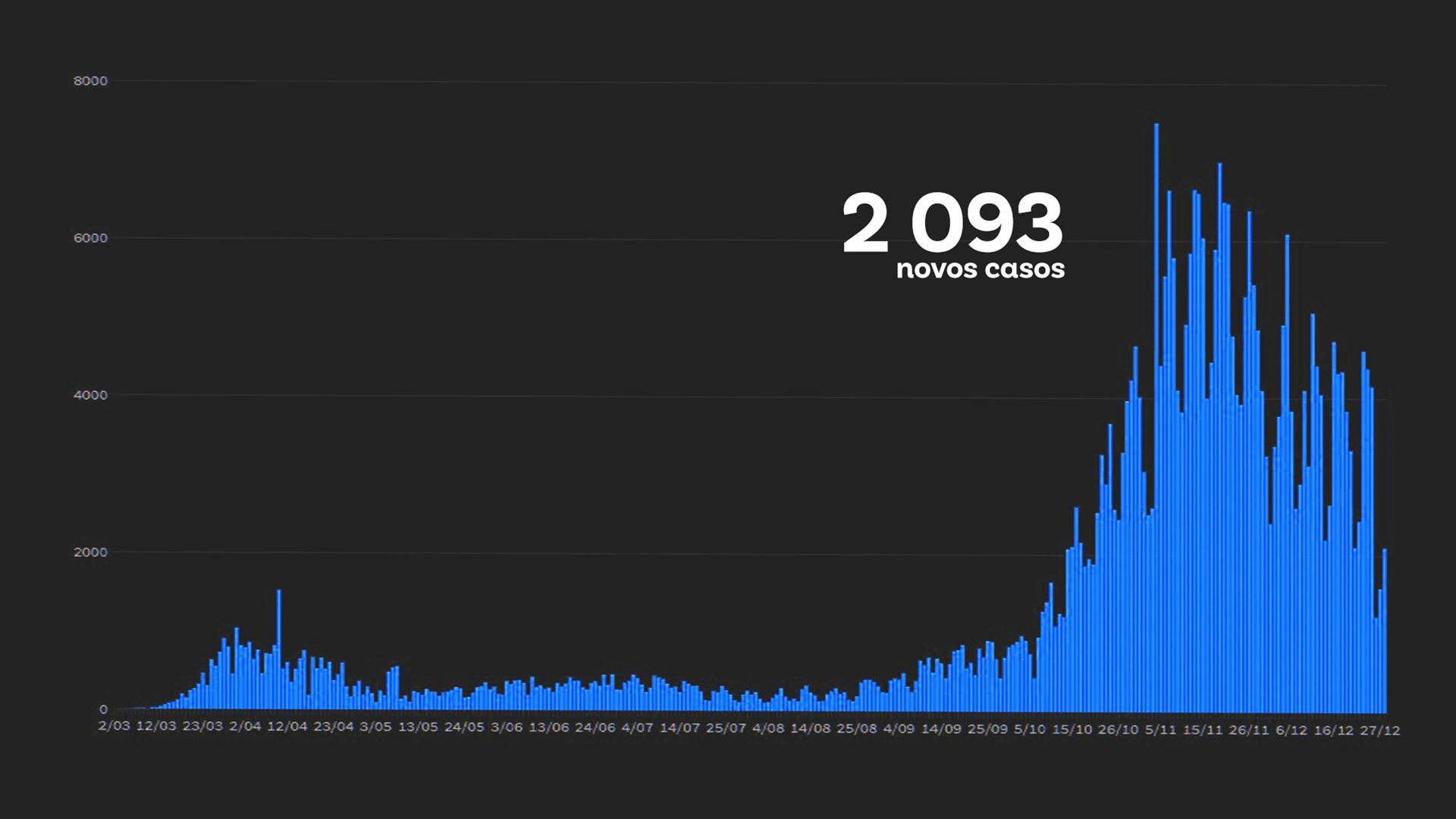The image size is (1456, 819).
Task: Select the 4/09 date label
Action: click(899, 729)
